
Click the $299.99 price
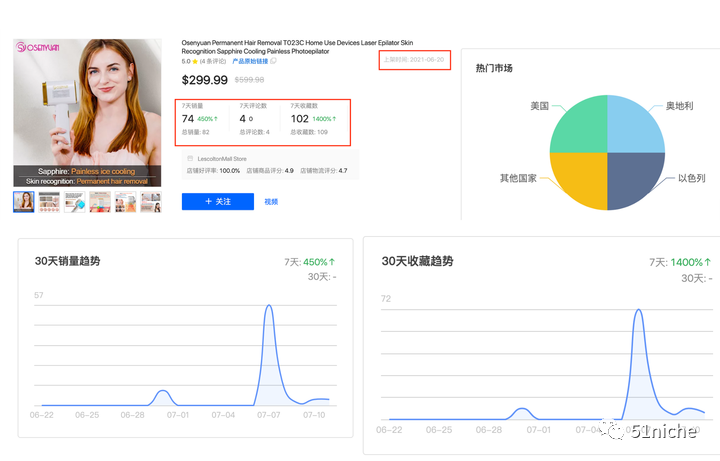204,80
